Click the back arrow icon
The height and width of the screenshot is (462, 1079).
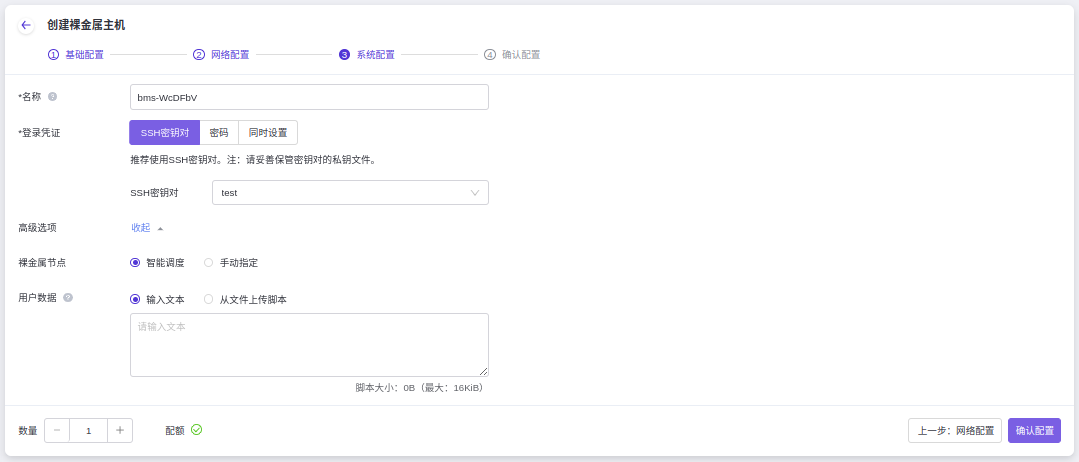coord(26,25)
